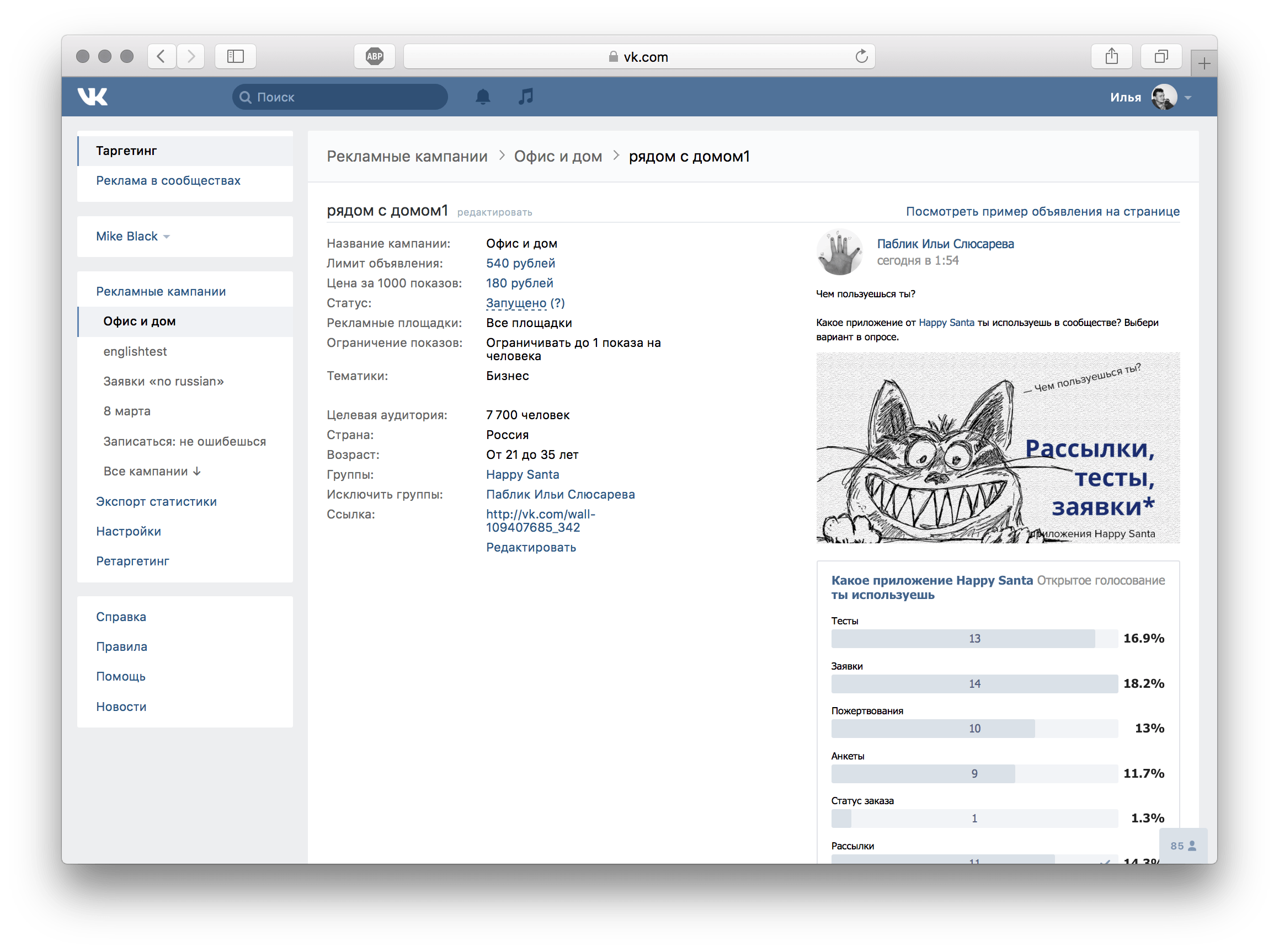
Task: Open Справка link
Action: pos(121,617)
